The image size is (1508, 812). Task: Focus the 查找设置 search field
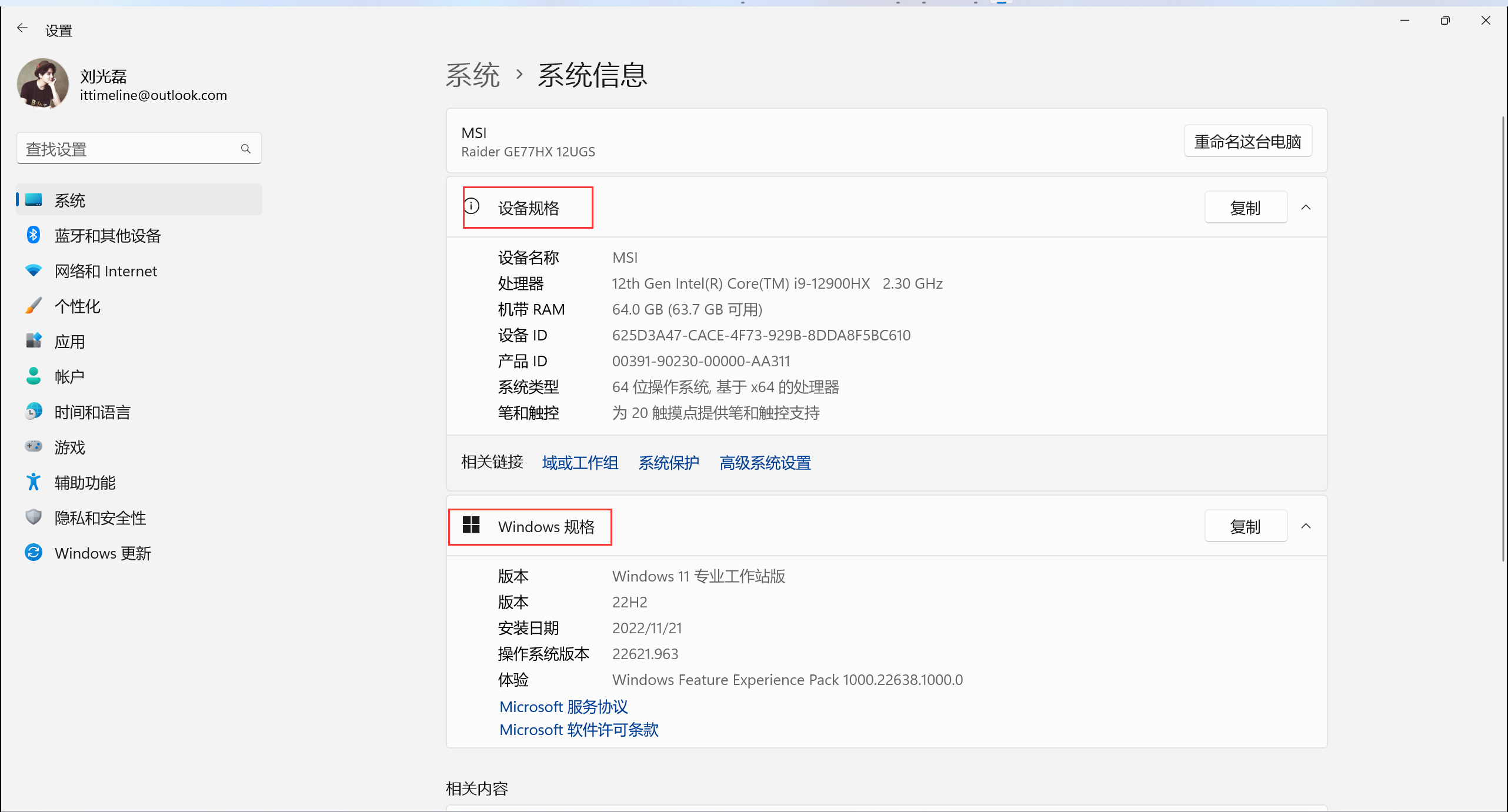pyautogui.click(x=139, y=149)
